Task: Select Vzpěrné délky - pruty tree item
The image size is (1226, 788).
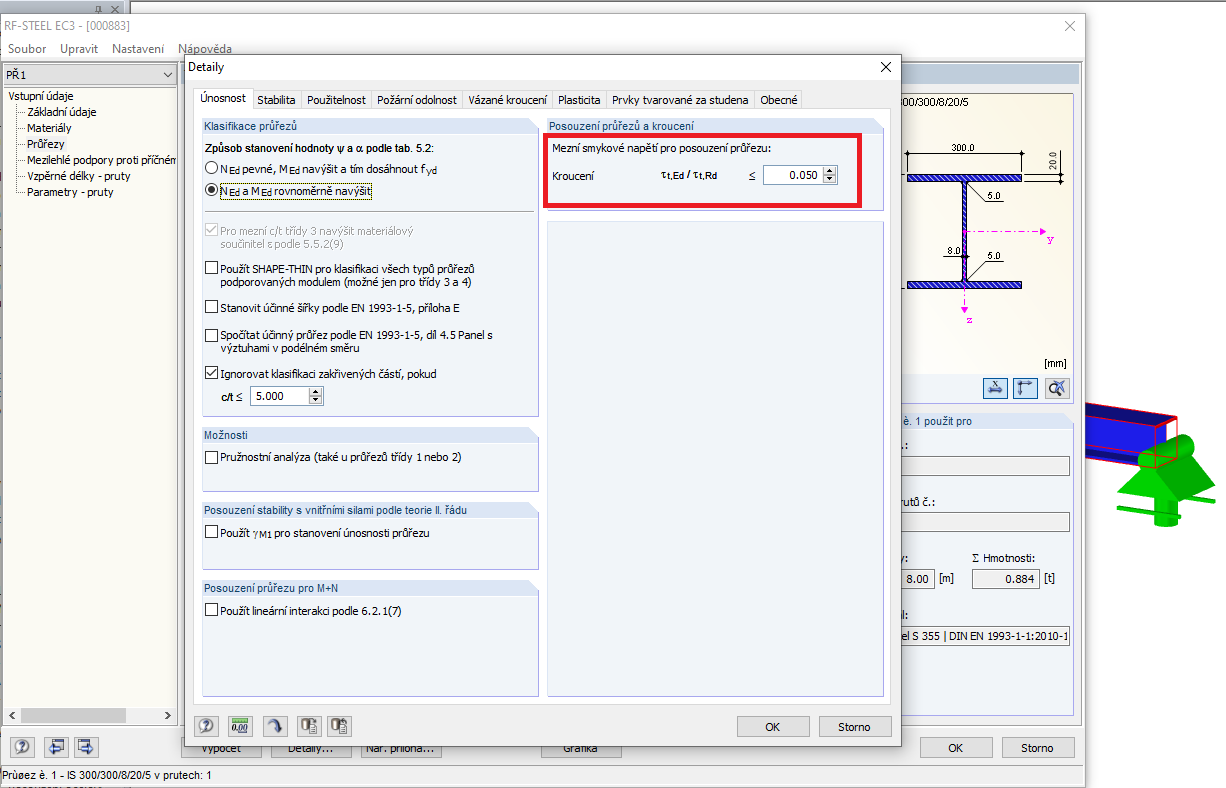Action: coord(78,176)
